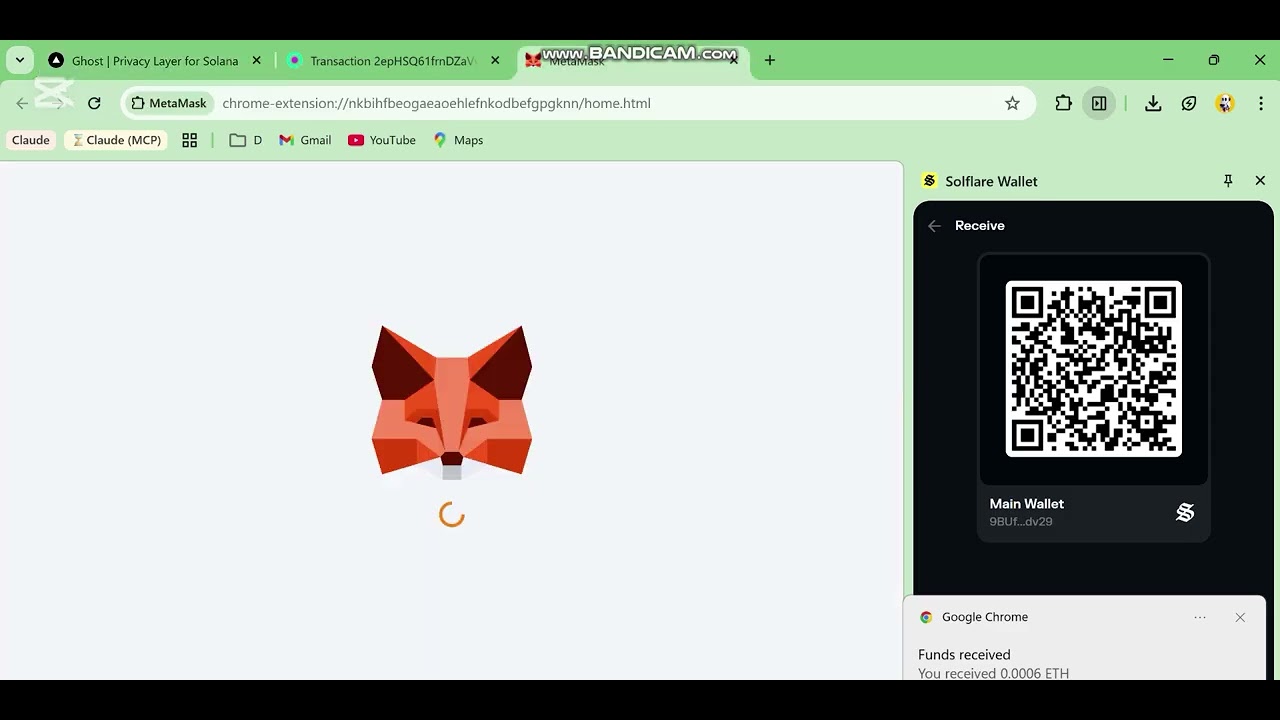Open the Gmail bookmark
This screenshot has height=720, width=1280.
coord(305,140)
